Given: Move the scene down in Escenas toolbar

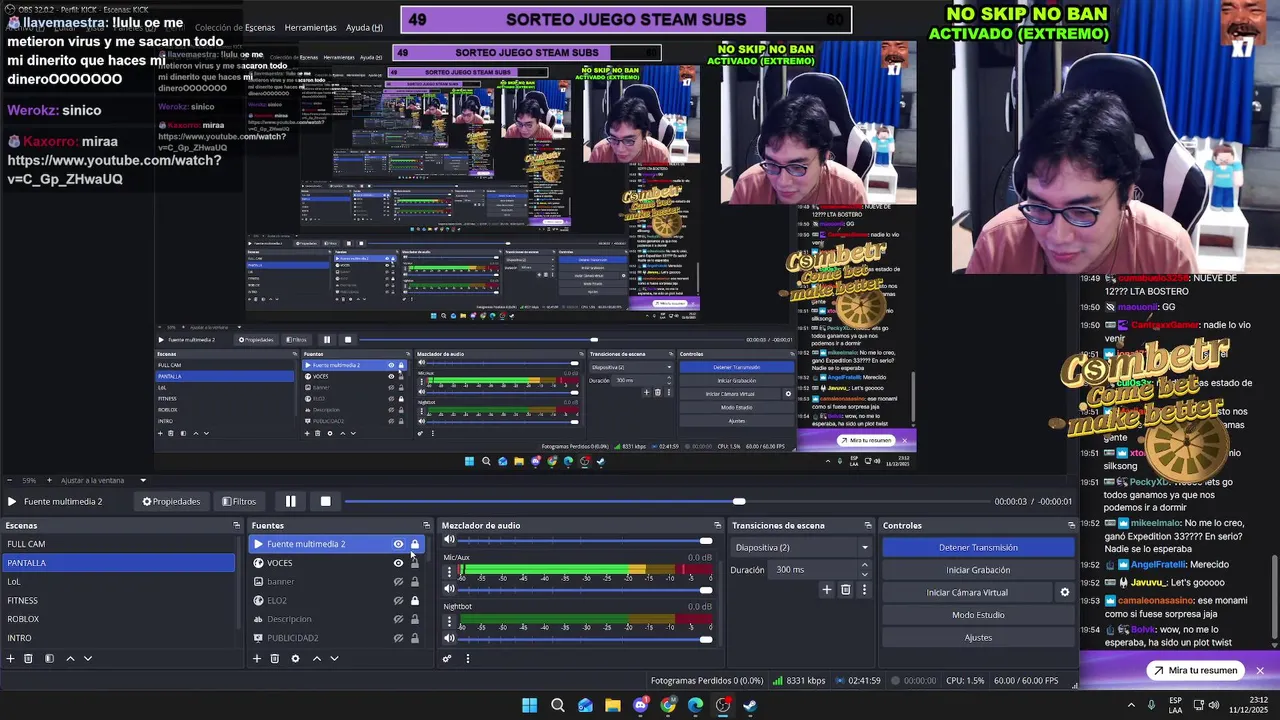Looking at the screenshot, I should [x=88, y=658].
